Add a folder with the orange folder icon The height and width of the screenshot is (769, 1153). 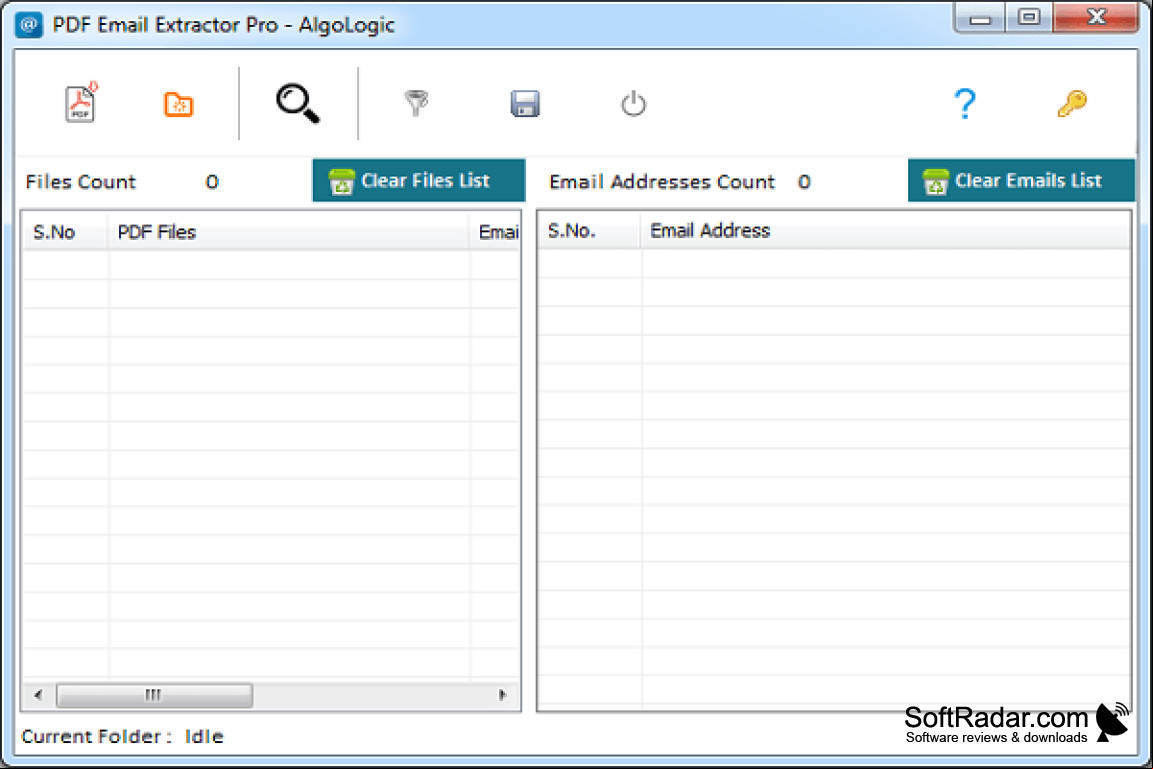(x=178, y=104)
